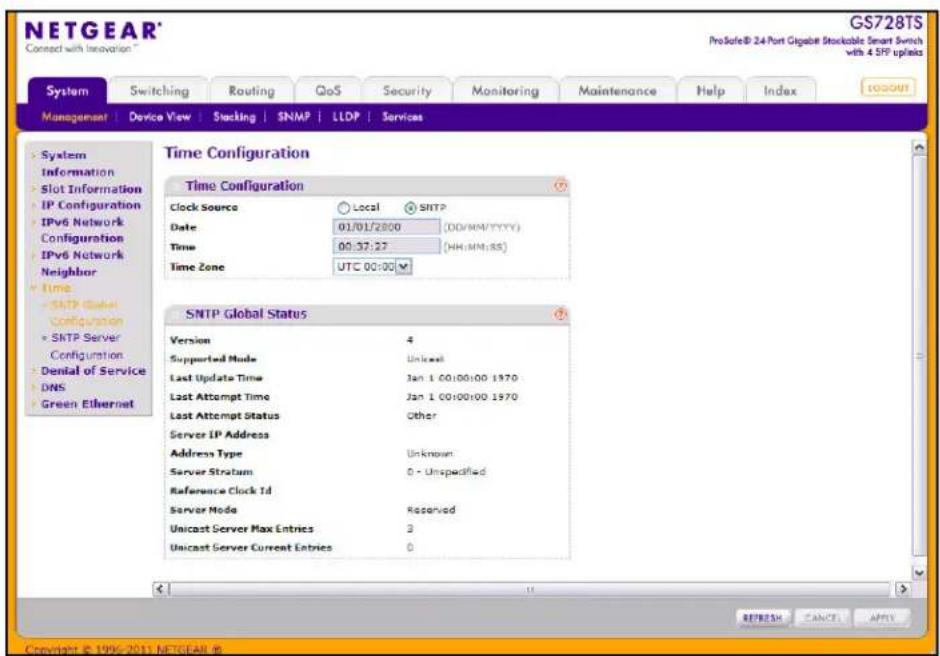
Task: Select the Stacking submenu item
Action: (x=234, y=117)
